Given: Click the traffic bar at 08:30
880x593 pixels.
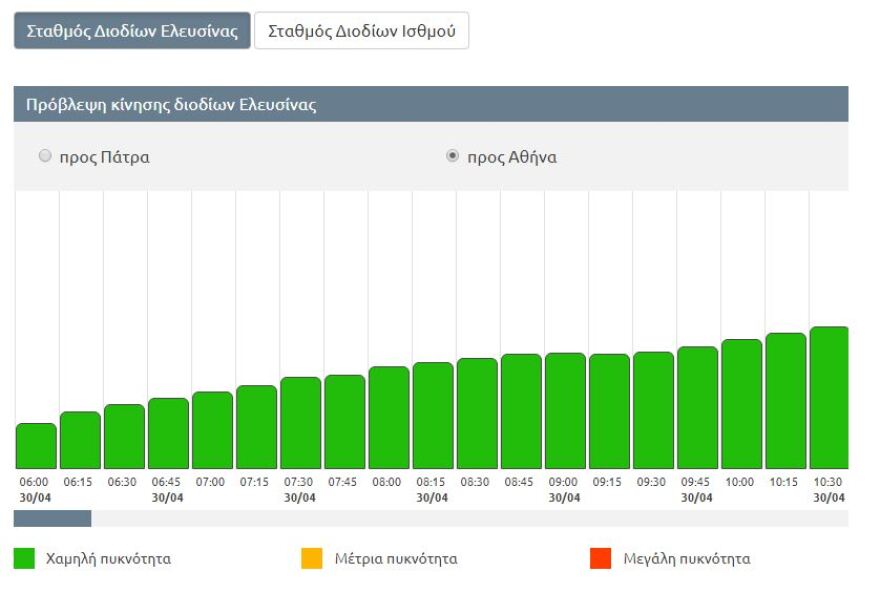Looking at the screenshot, I should (x=477, y=413).
